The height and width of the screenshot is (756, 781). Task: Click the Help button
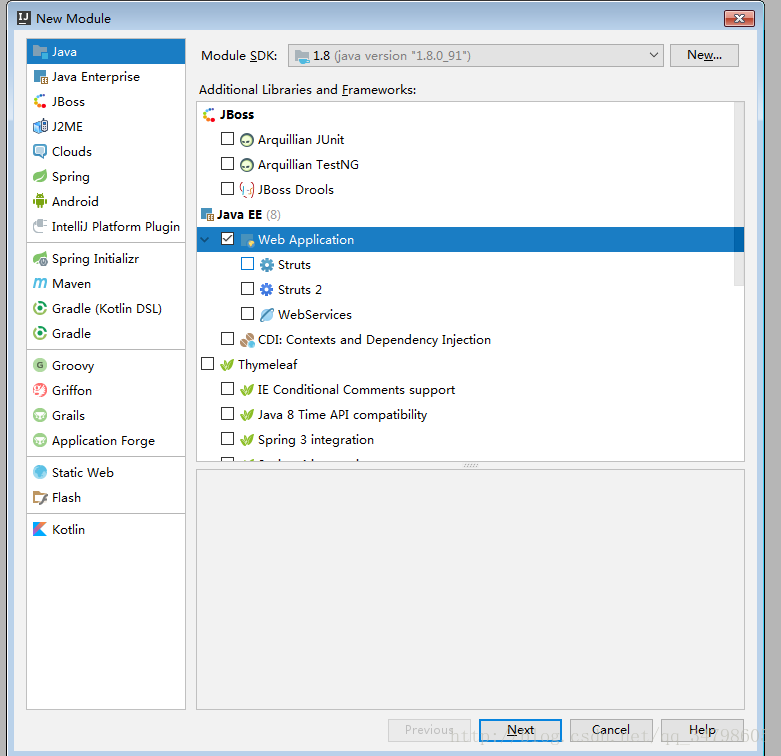tap(702, 730)
